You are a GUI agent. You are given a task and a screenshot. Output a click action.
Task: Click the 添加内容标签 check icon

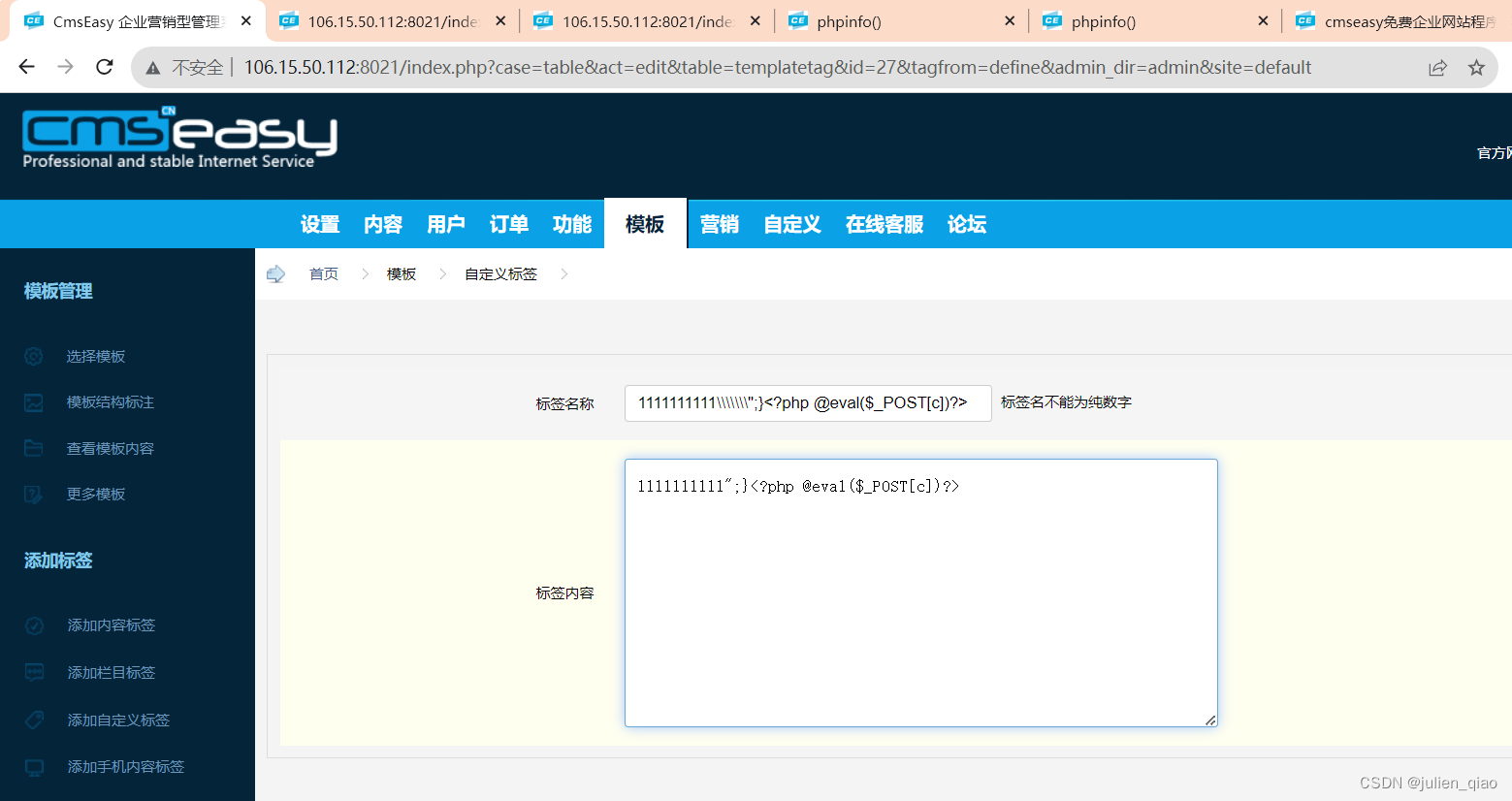coord(34,625)
